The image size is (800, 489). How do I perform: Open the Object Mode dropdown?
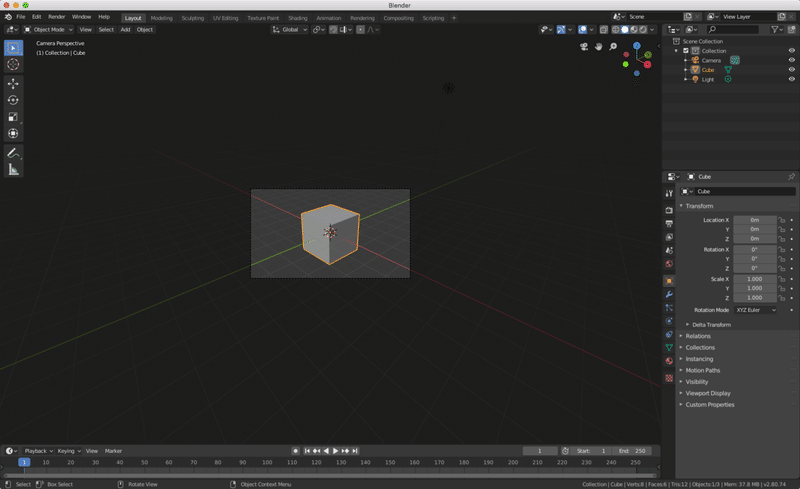tap(50, 29)
